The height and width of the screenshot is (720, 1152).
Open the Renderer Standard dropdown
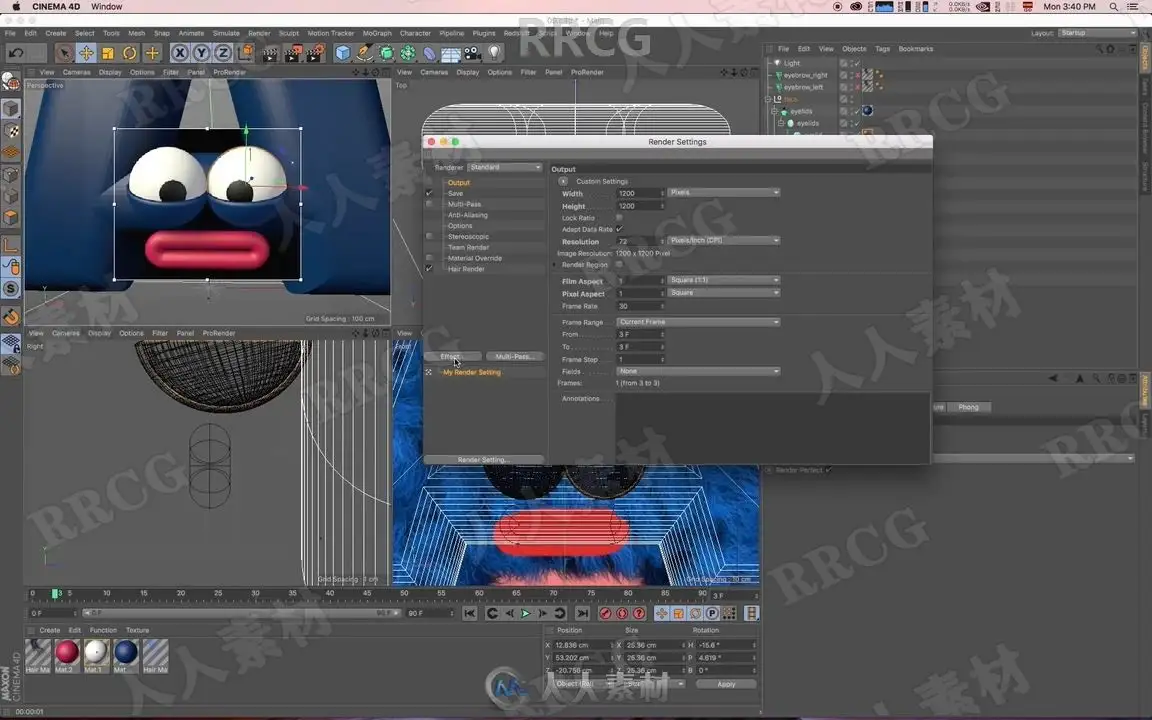coord(505,168)
